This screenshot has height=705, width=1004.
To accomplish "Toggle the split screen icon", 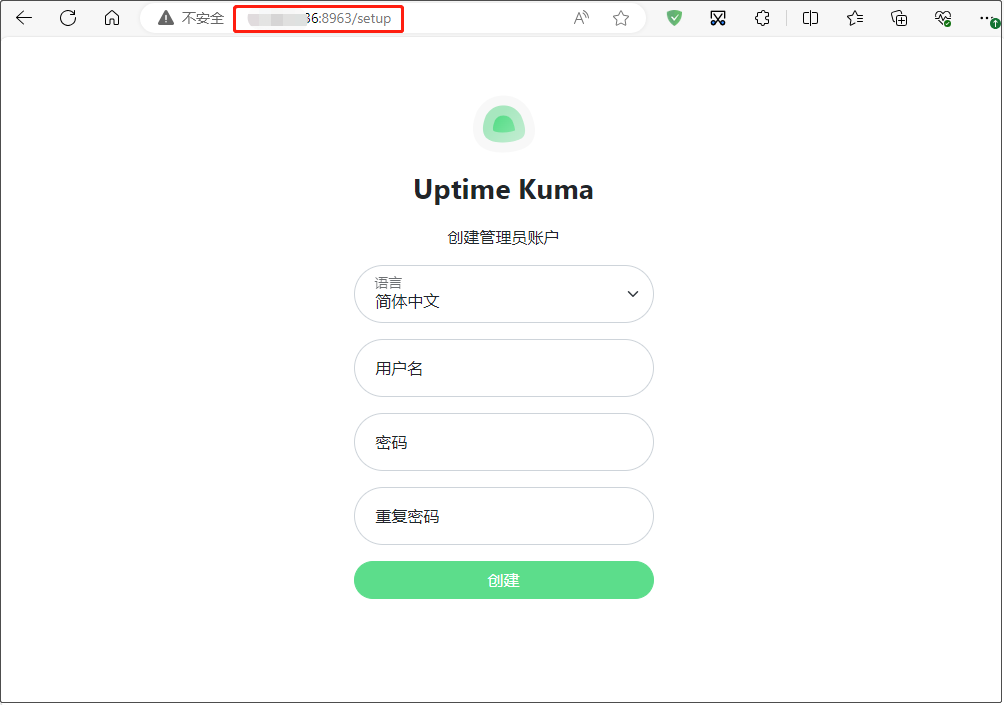I will 810,18.
